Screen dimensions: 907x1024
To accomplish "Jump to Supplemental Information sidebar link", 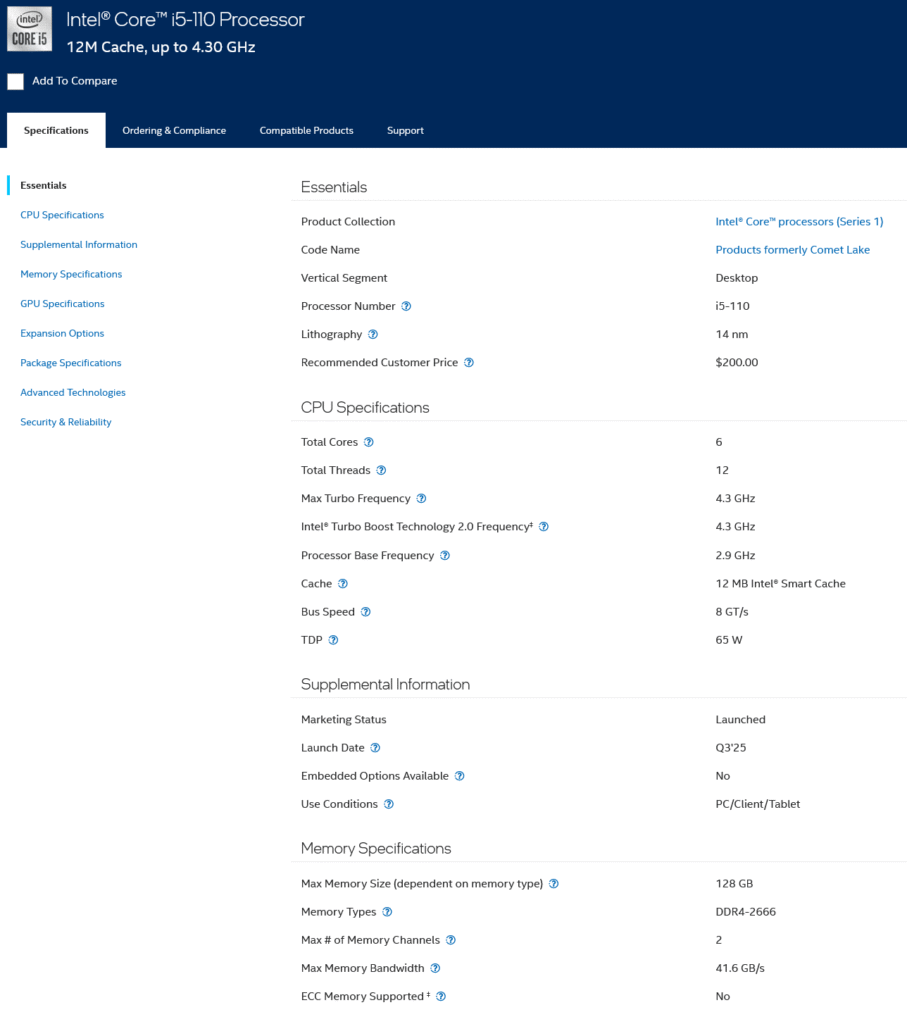I will 79,244.
